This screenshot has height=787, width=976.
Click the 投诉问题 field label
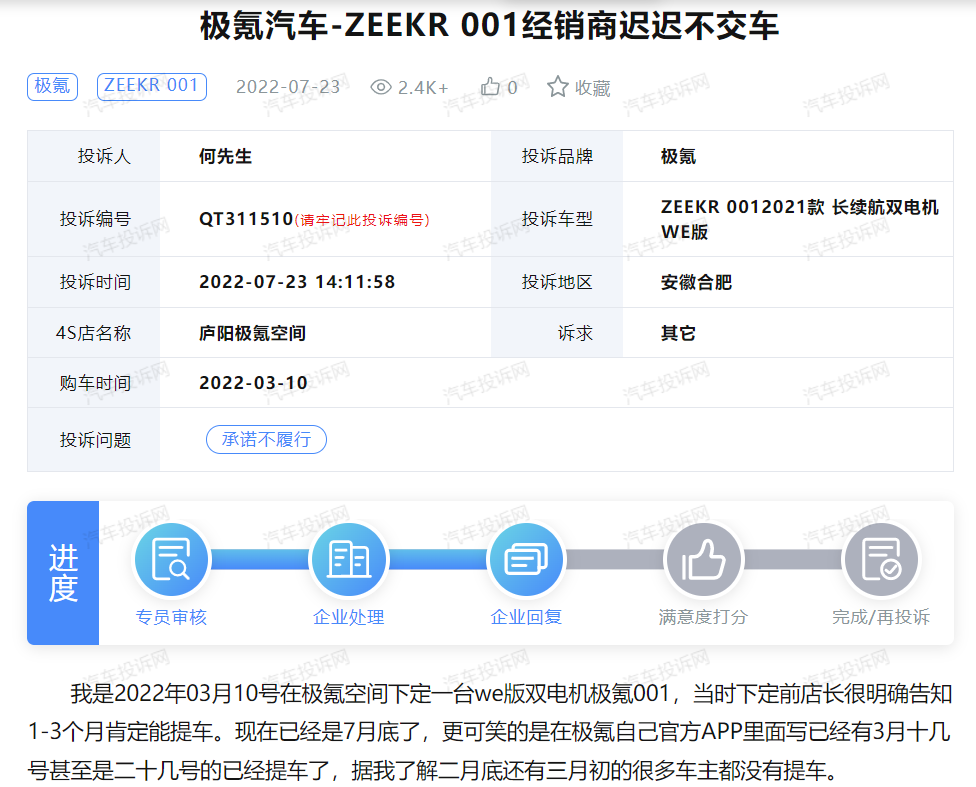coord(95,440)
